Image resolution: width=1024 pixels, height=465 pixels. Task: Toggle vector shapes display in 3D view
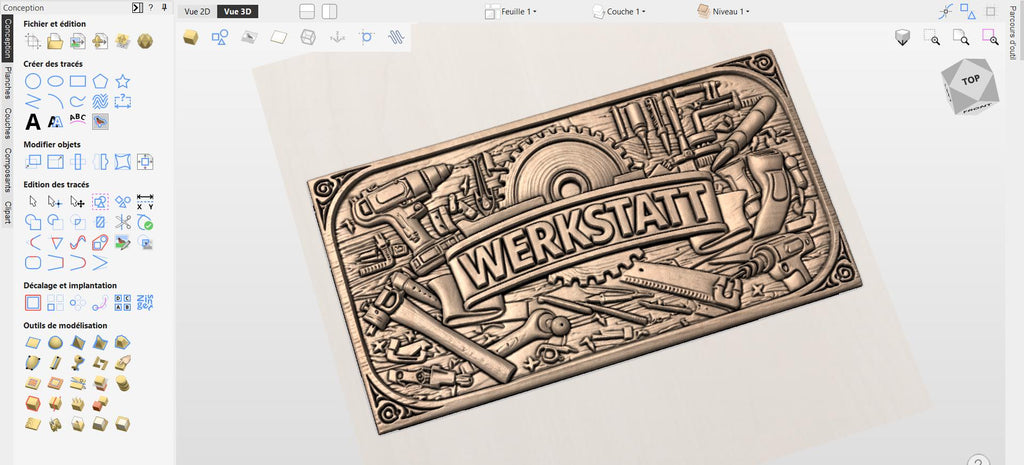pyautogui.click(x=220, y=37)
